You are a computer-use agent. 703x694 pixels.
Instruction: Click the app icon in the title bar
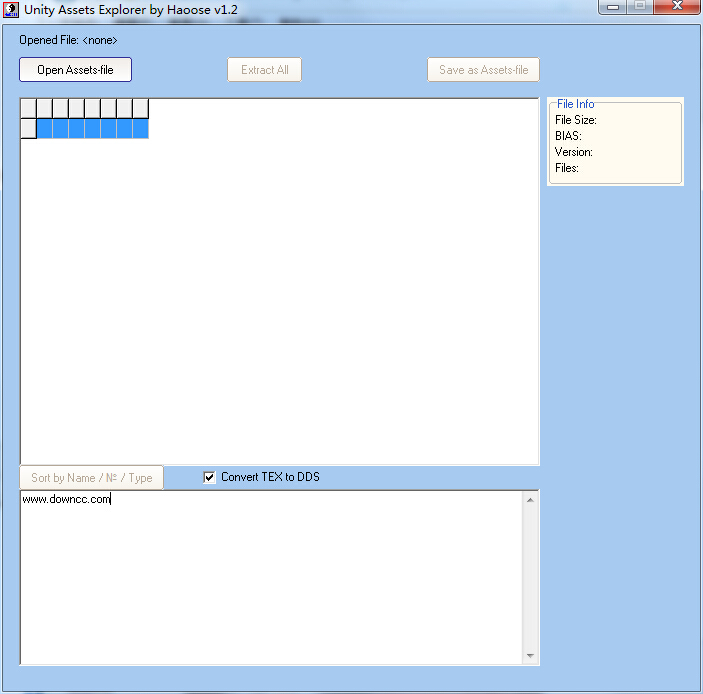tap(11, 10)
